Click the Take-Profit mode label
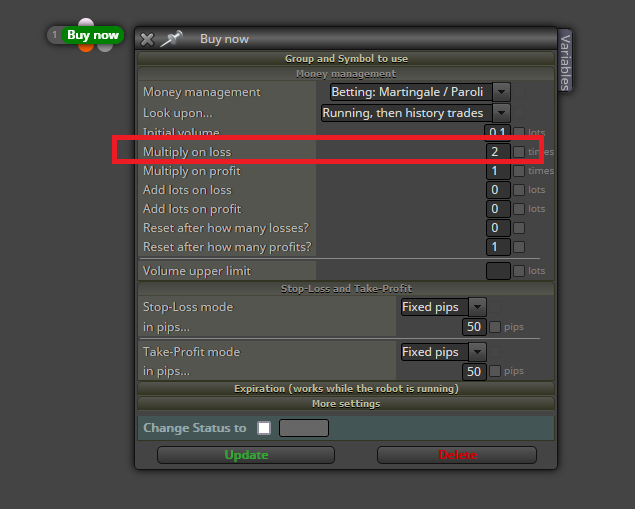This screenshot has height=509, width=635. tap(191, 352)
